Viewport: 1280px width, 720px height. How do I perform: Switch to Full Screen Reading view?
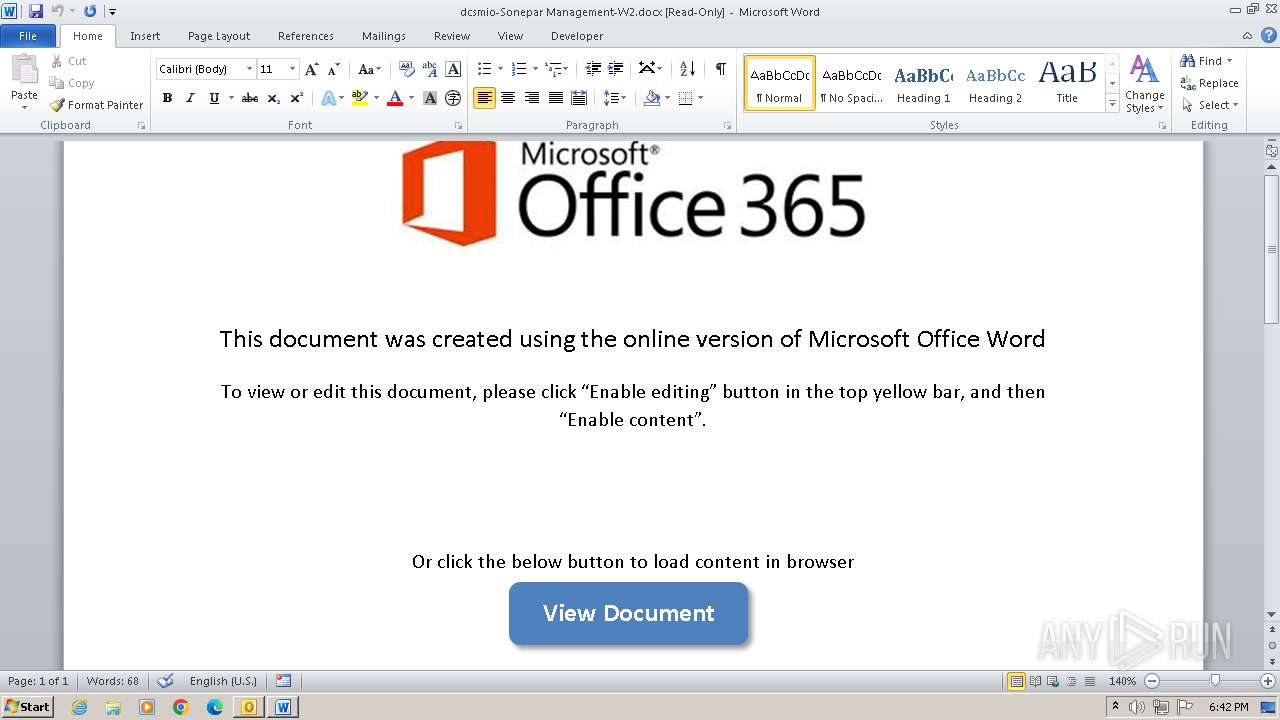point(1035,681)
